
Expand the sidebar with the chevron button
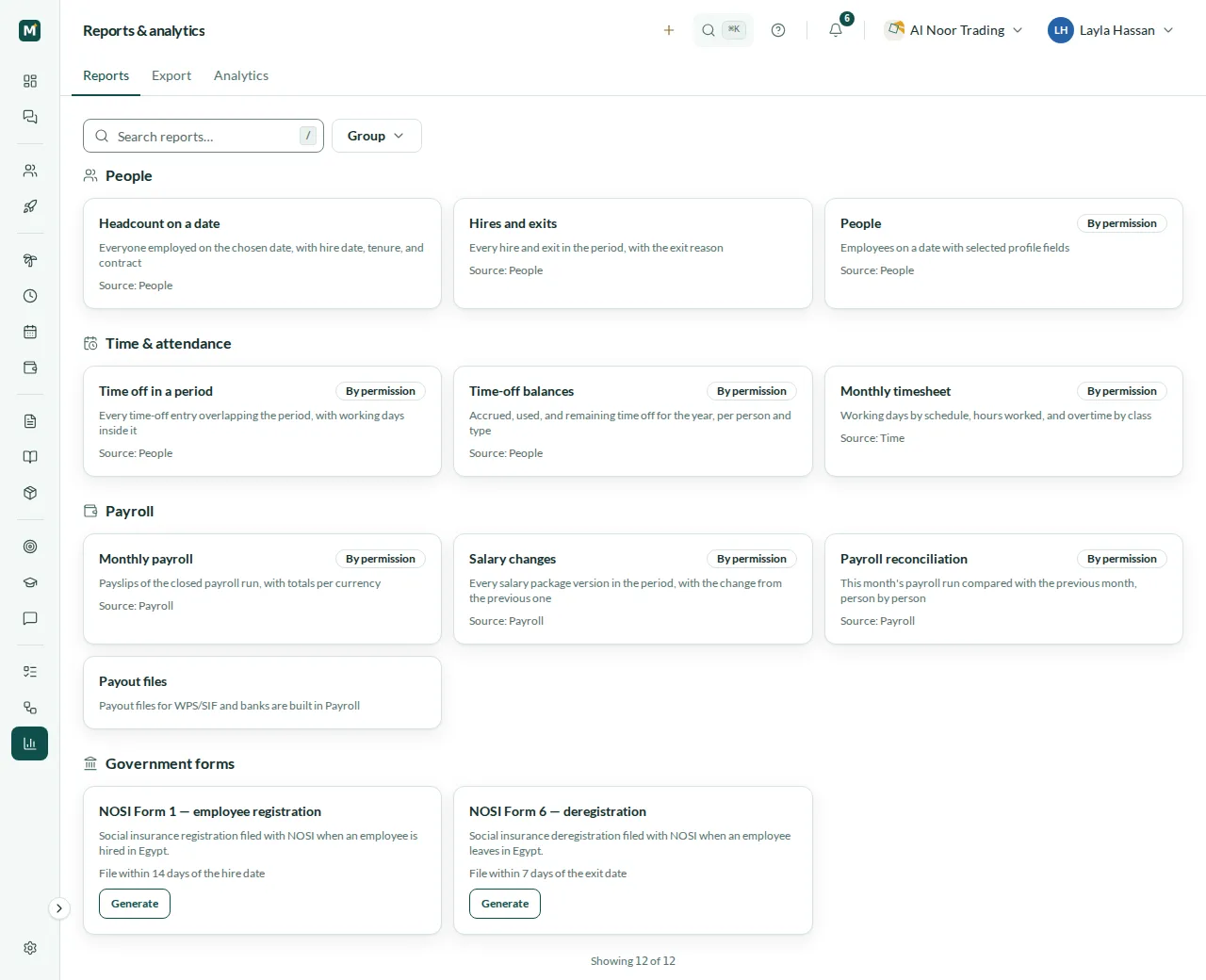pos(59,908)
